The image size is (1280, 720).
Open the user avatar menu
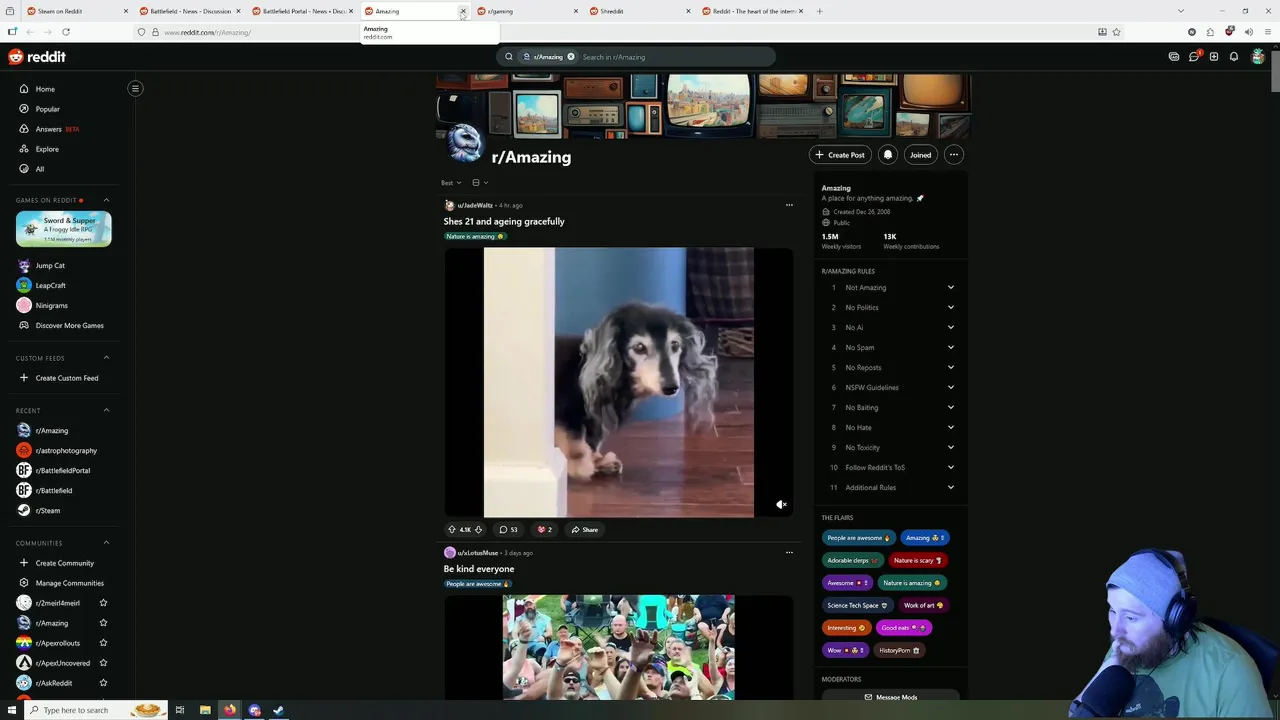click(1258, 57)
